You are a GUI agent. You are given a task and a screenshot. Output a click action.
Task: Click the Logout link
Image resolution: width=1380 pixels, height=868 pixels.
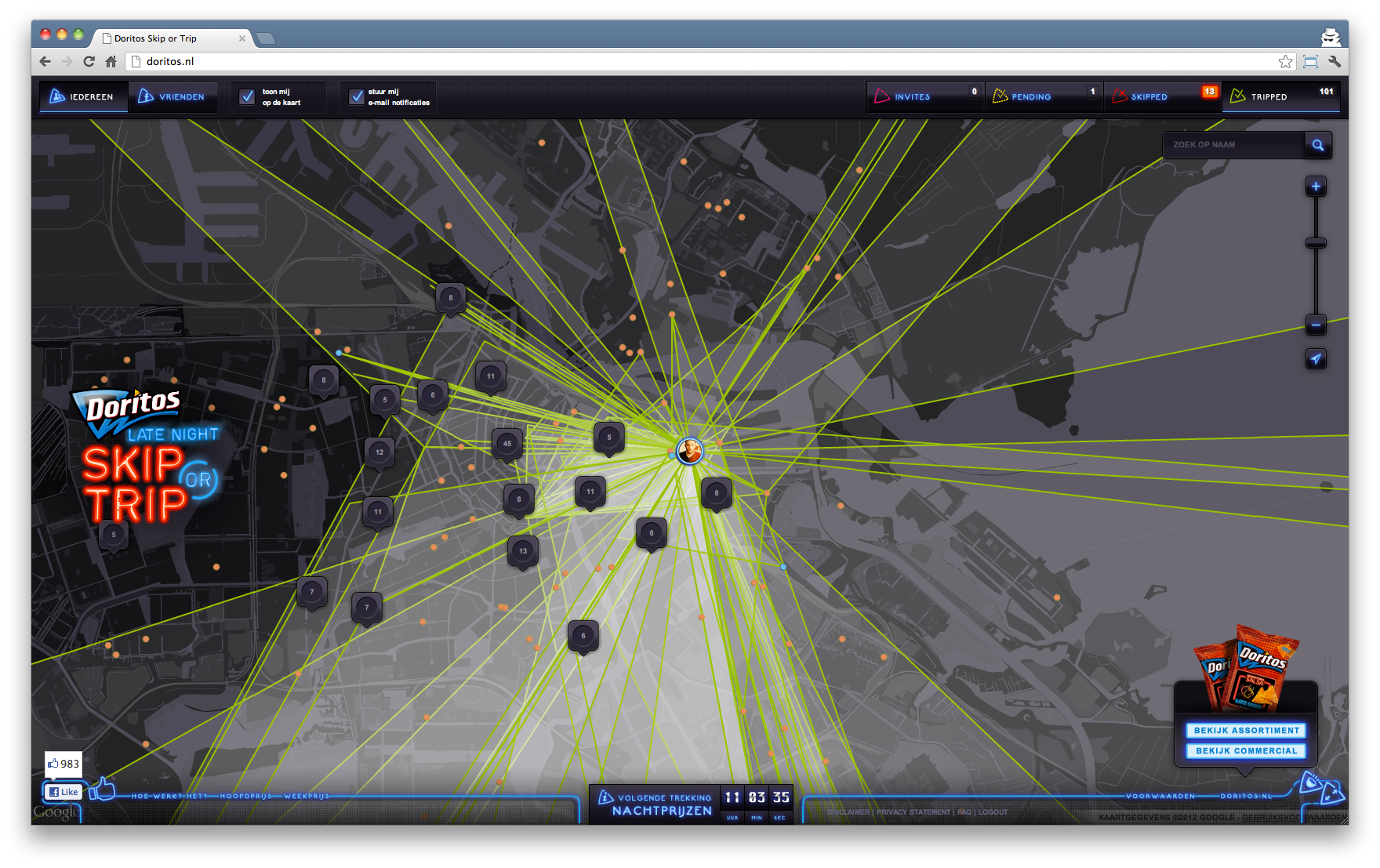[x=993, y=812]
